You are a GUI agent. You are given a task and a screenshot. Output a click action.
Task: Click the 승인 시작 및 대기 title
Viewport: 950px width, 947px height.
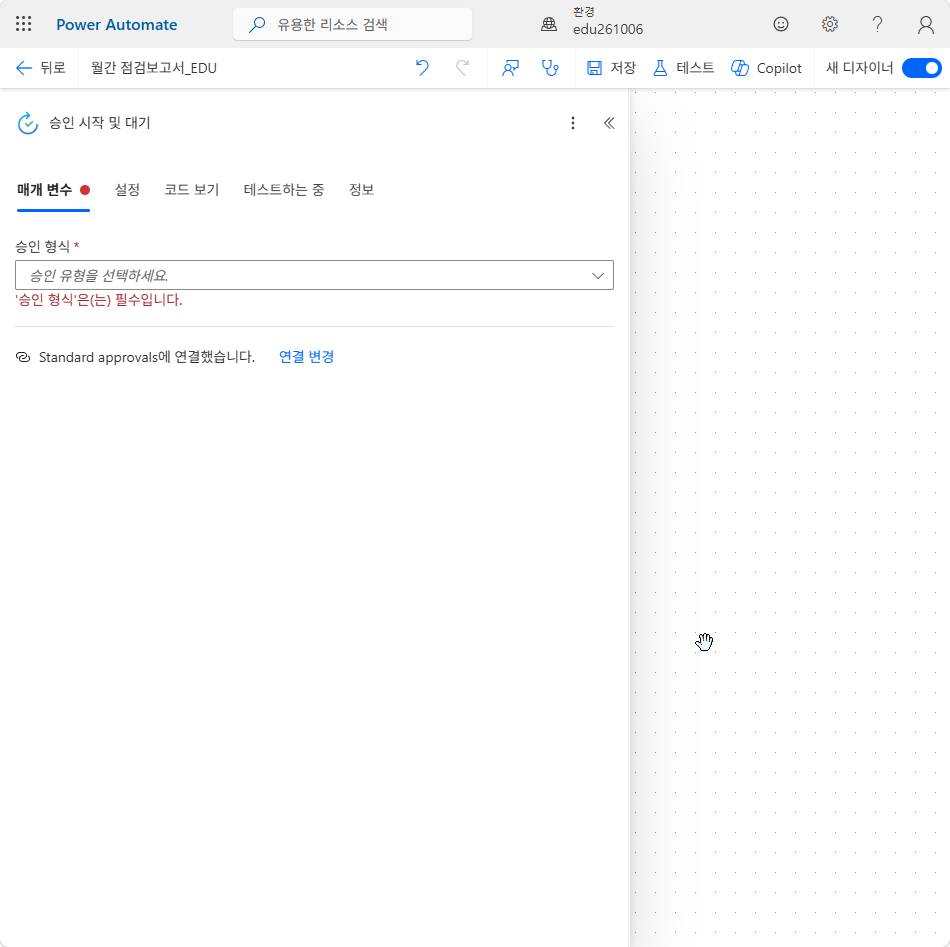pos(99,123)
